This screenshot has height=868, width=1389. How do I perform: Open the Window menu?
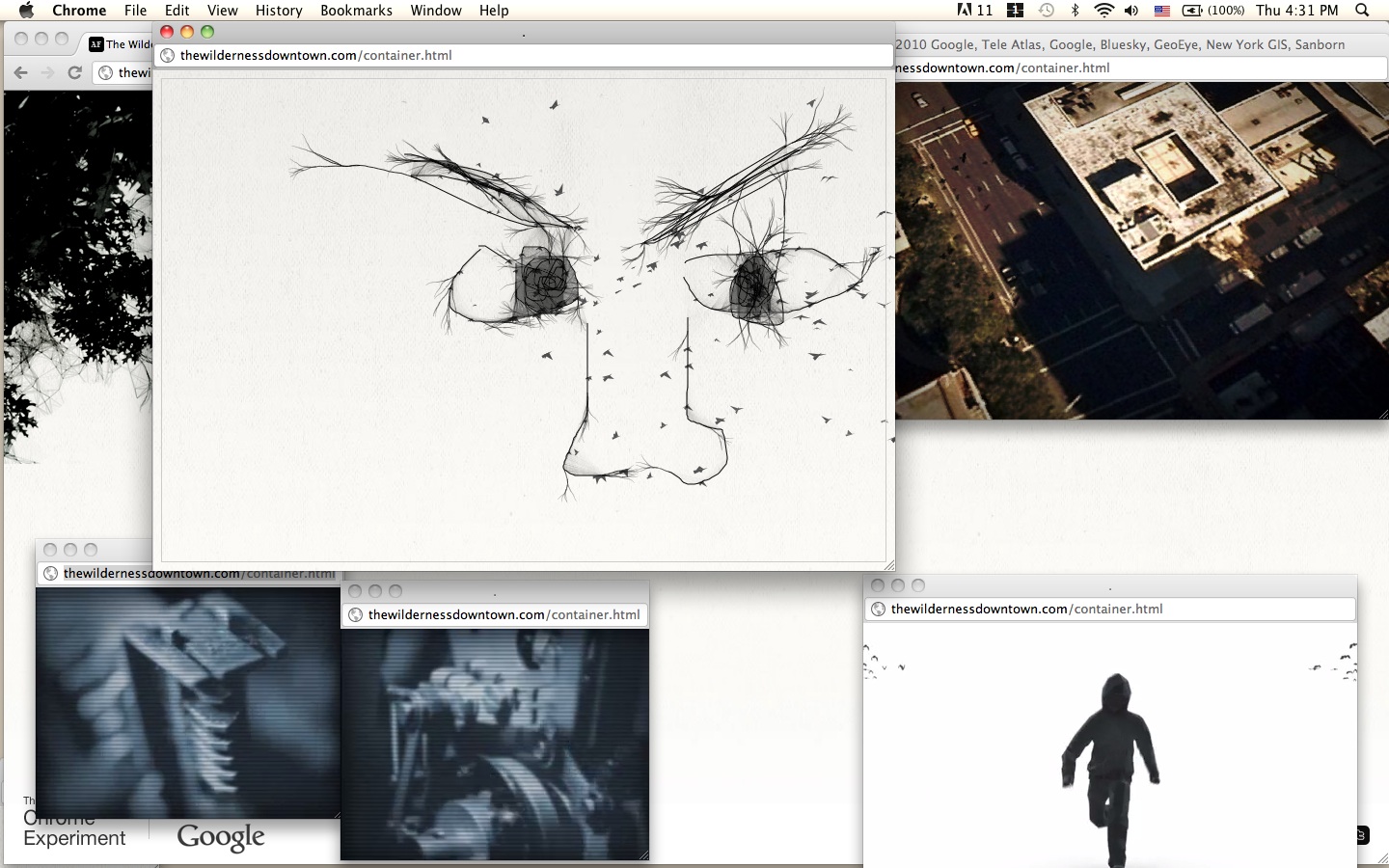(436, 11)
